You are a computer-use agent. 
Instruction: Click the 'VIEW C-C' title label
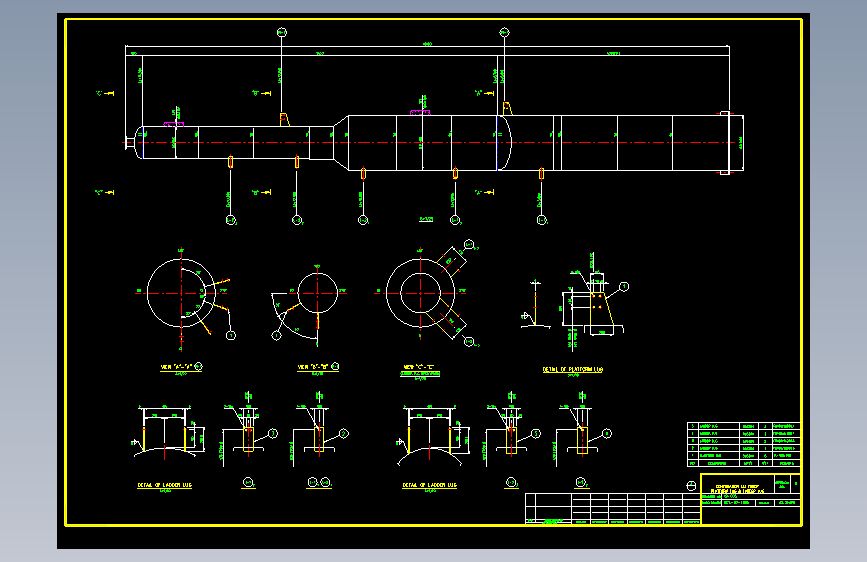pyautogui.click(x=420, y=367)
